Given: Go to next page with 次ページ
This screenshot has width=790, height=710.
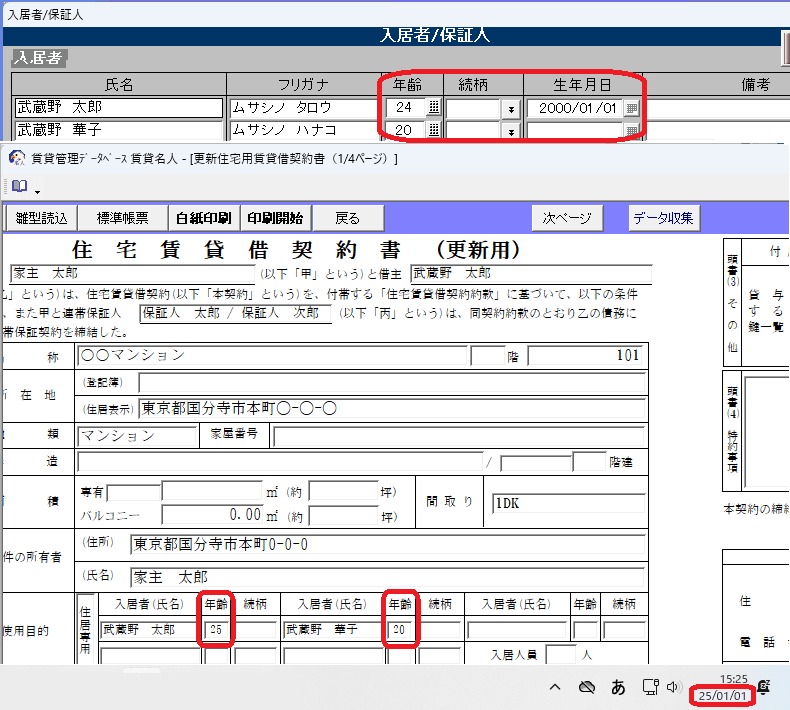Looking at the screenshot, I should [567, 218].
